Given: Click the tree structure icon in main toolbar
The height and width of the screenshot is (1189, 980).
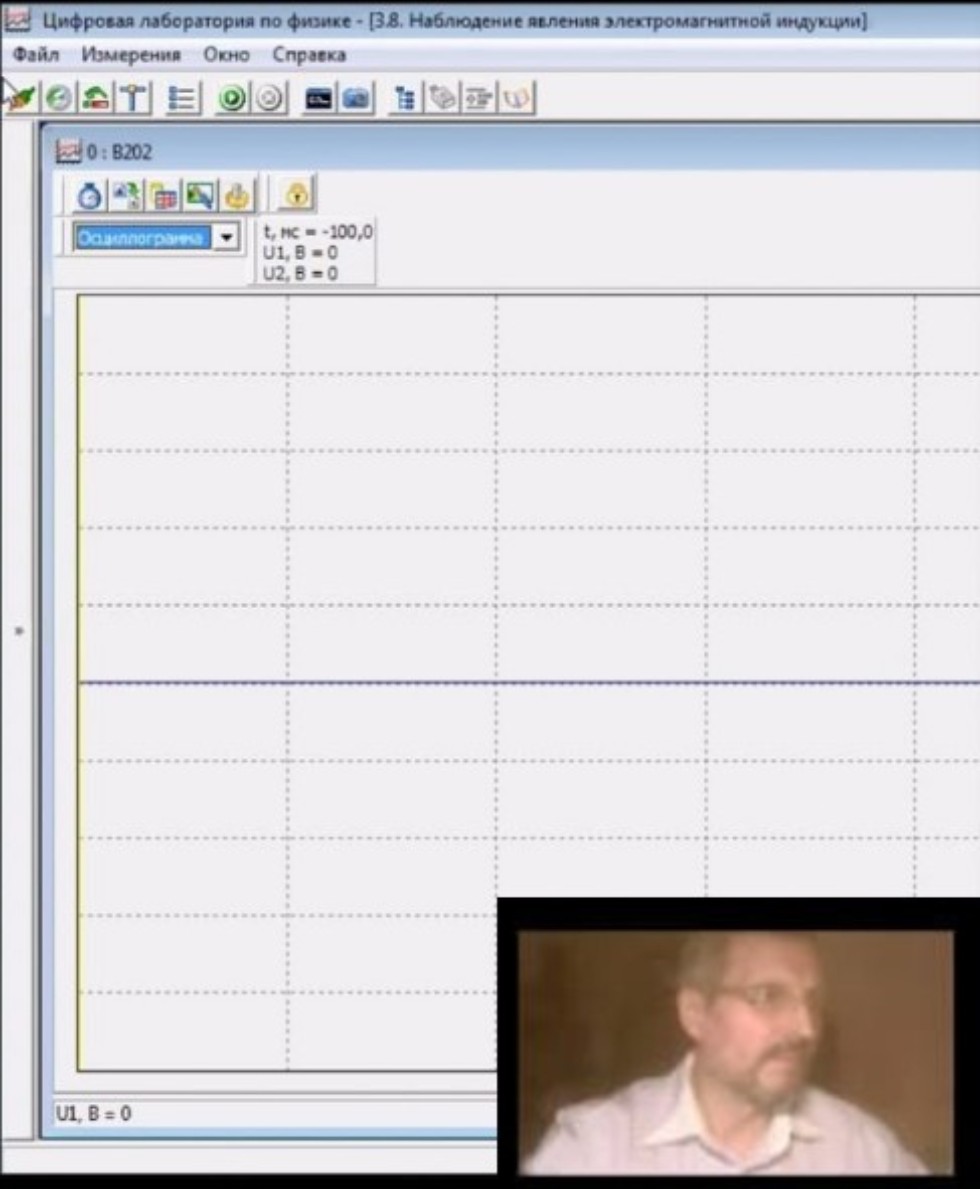Looking at the screenshot, I should pyautogui.click(x=405, y=98).
